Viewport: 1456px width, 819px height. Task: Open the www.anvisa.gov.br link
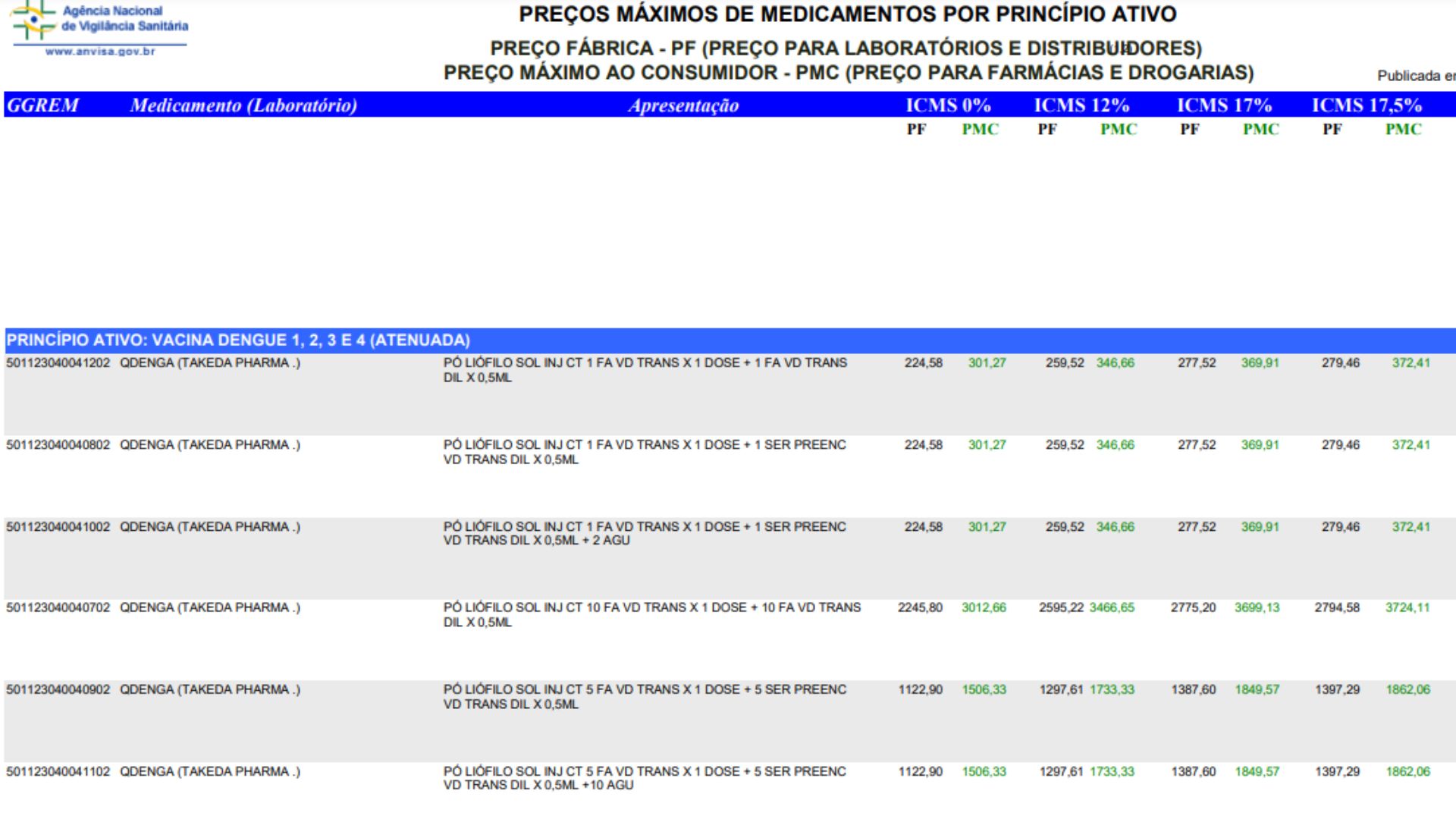pos(100,52)
